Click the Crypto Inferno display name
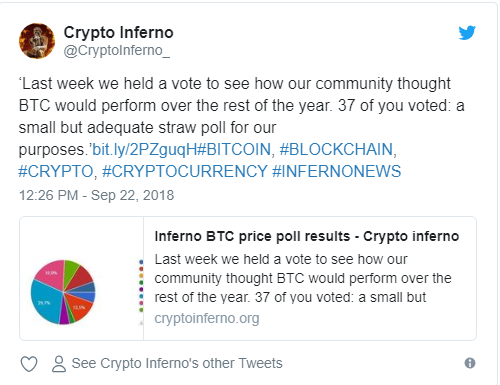 pos(119,33)
